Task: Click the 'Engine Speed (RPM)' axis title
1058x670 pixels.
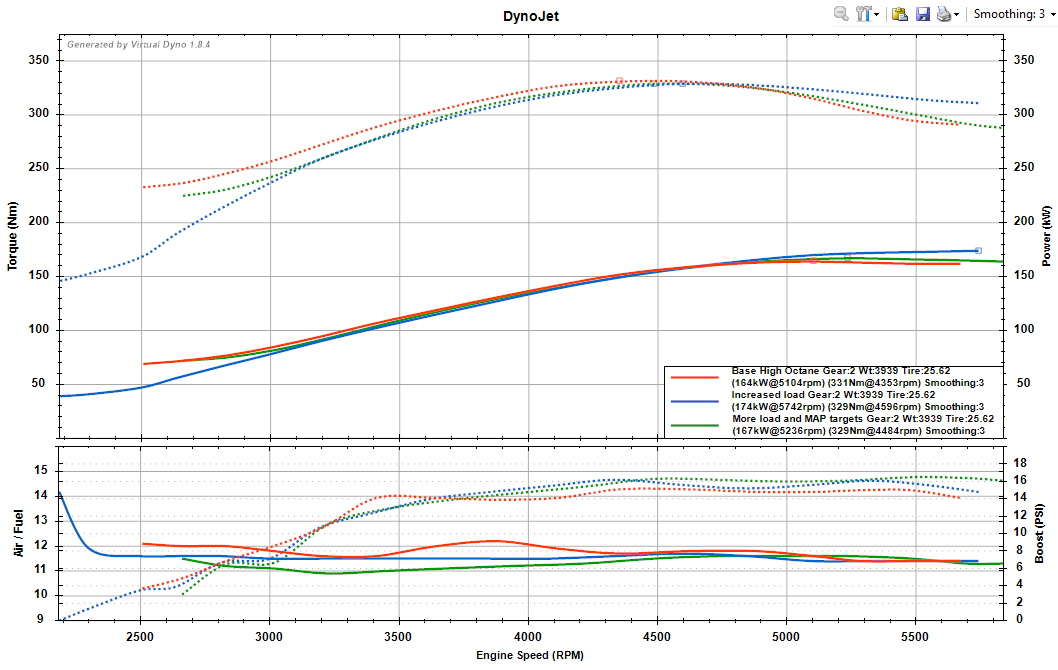Action: [530, 655]
